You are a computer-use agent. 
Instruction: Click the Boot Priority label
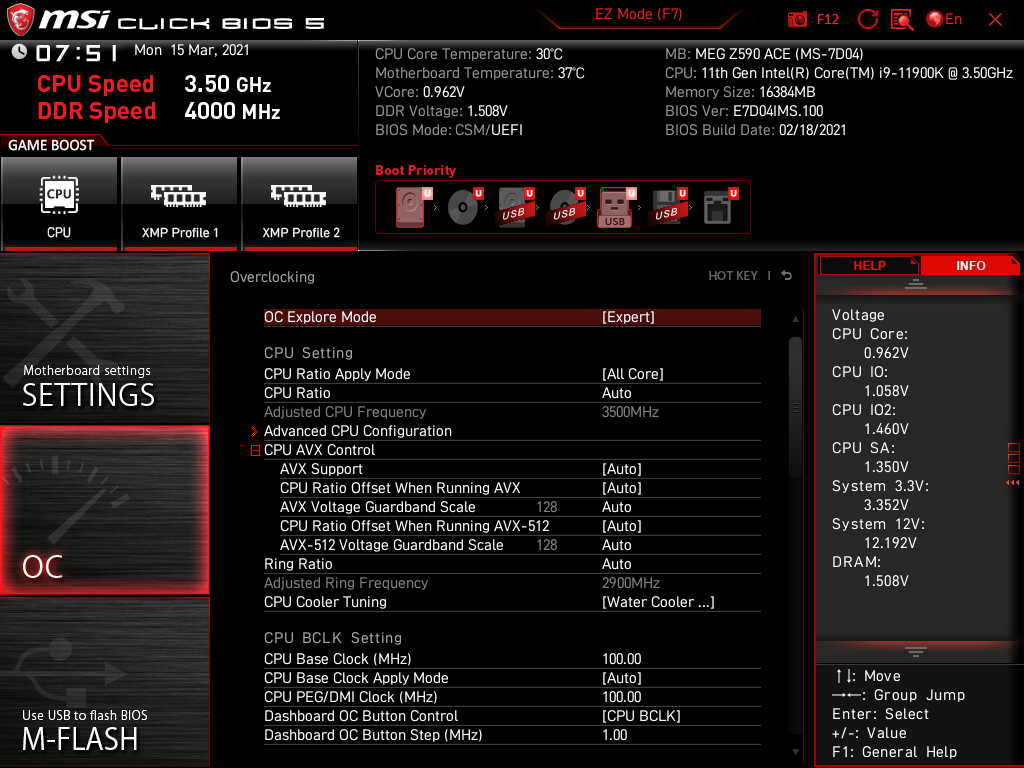pyautogui.click(x=415, y=170)
